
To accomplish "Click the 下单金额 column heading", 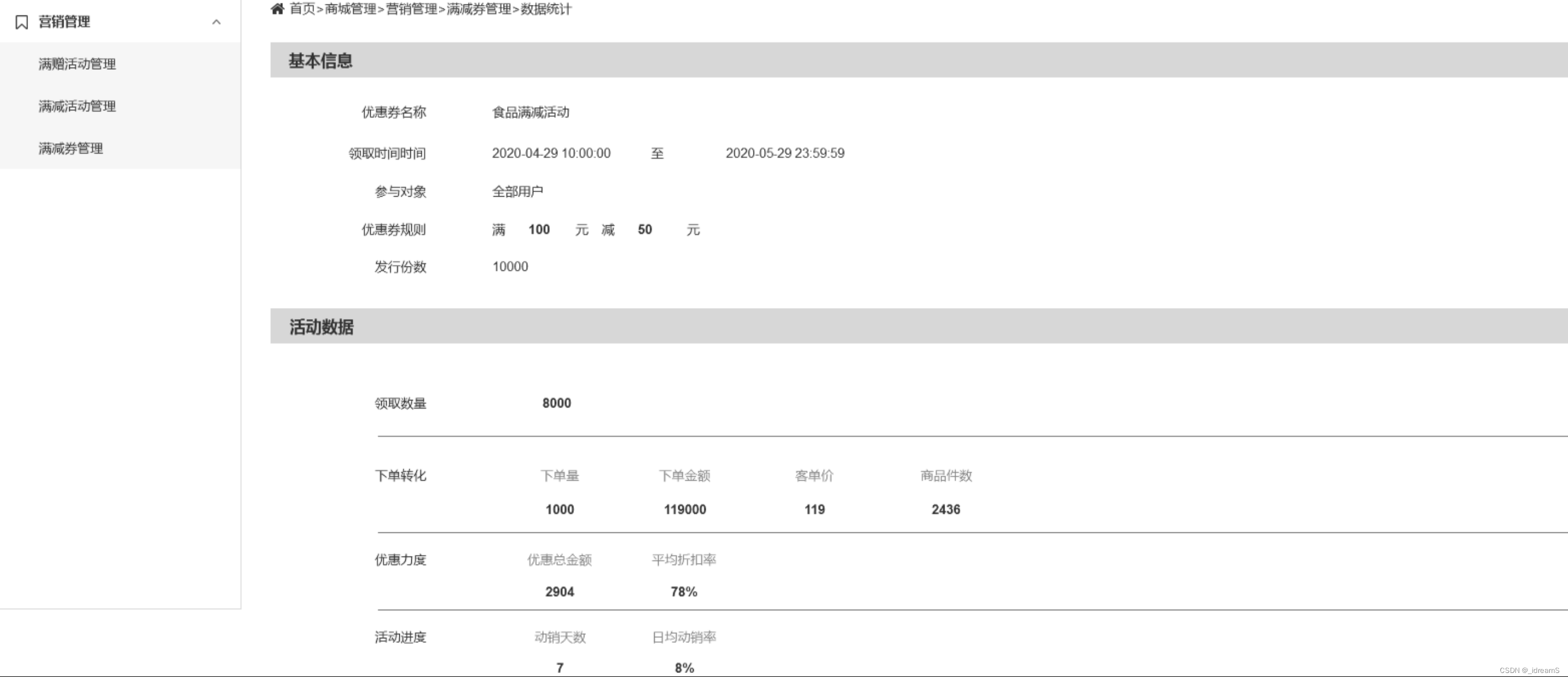I will click(x=685, y=476).
